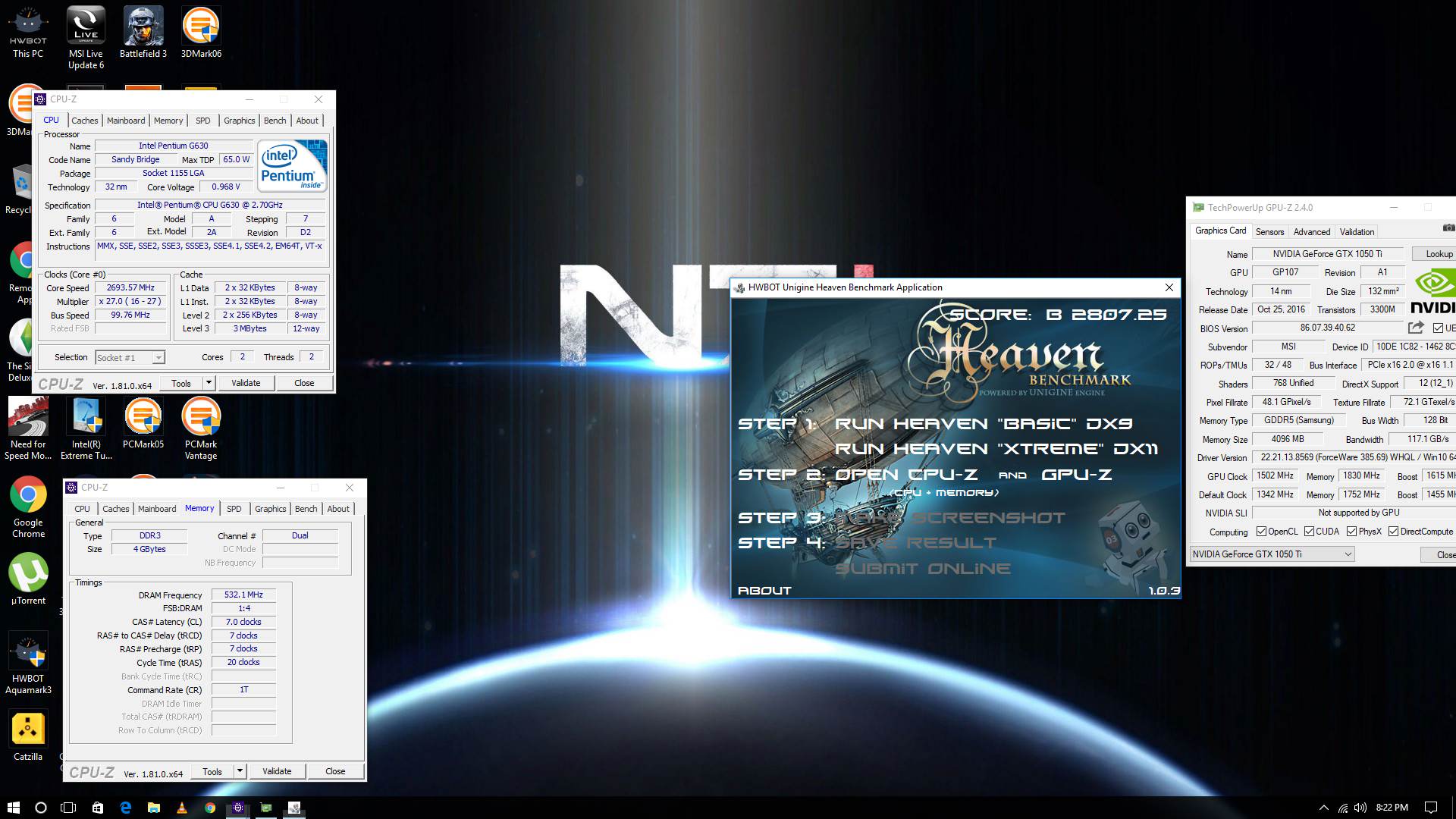The height and width of the screenshot is (819, 1456).
Task: Open File Explorer from the taskbar
Action: (x=153, y=808)
